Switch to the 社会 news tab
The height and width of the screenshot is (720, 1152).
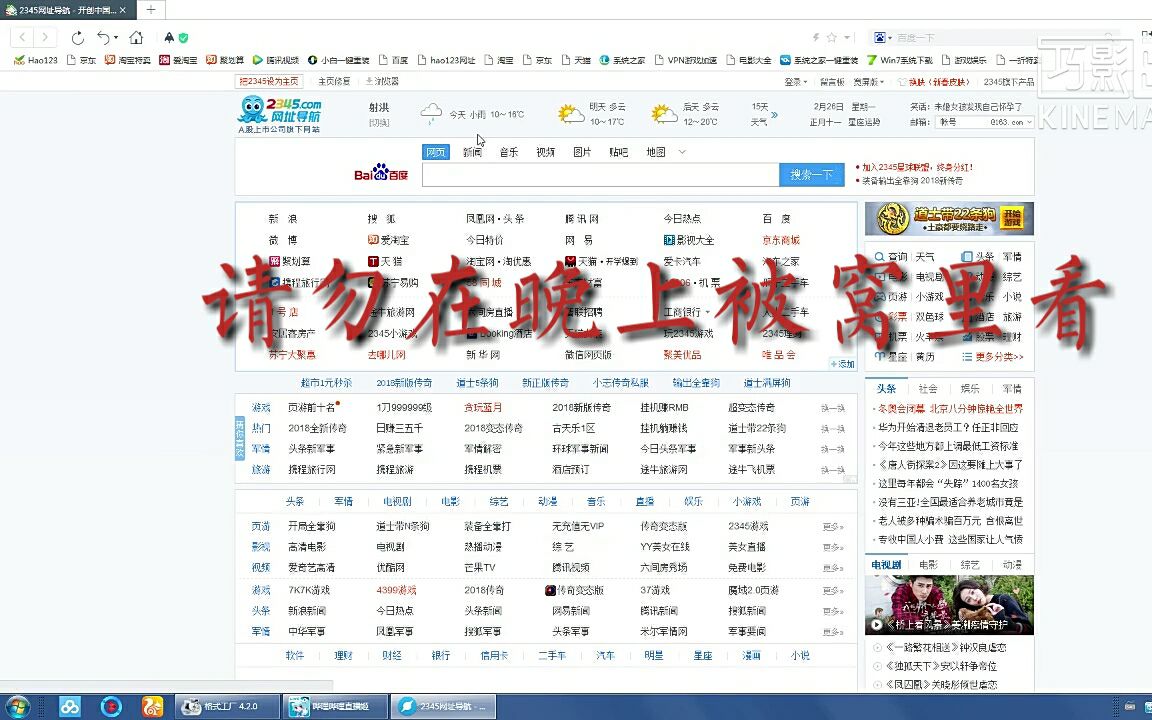(928, 389)
